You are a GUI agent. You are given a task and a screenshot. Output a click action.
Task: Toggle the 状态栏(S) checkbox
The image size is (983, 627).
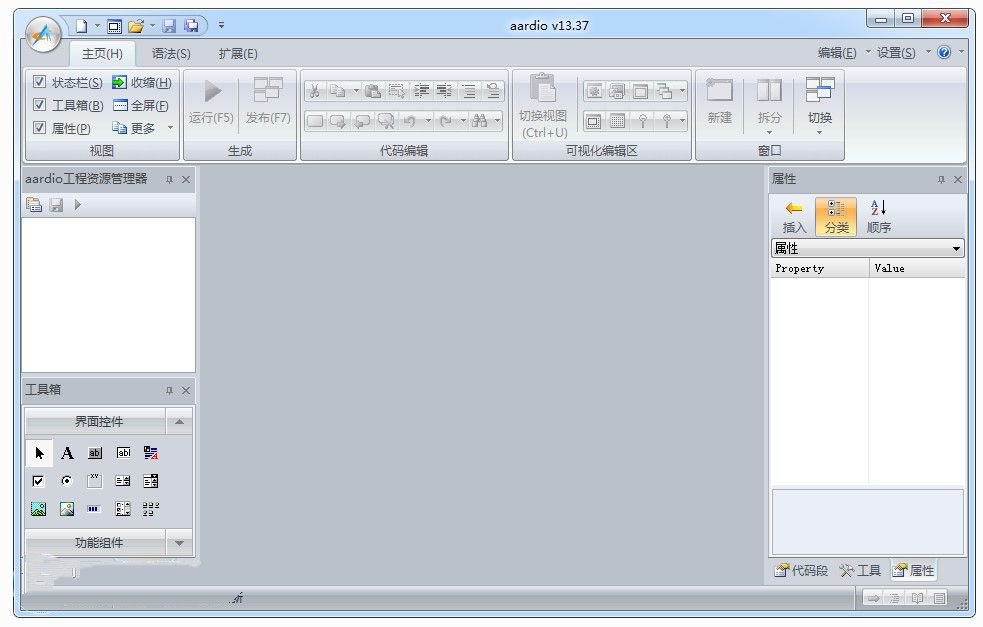[x=39, y=82]
